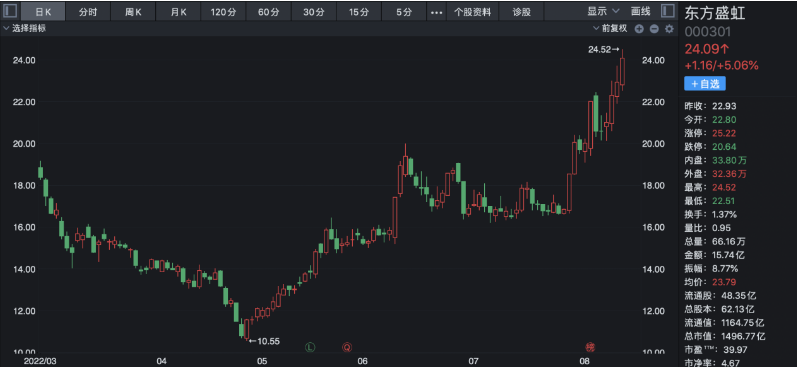
Task: Click the 金额 15.74亿 row
Action: (x=716, y=255)
